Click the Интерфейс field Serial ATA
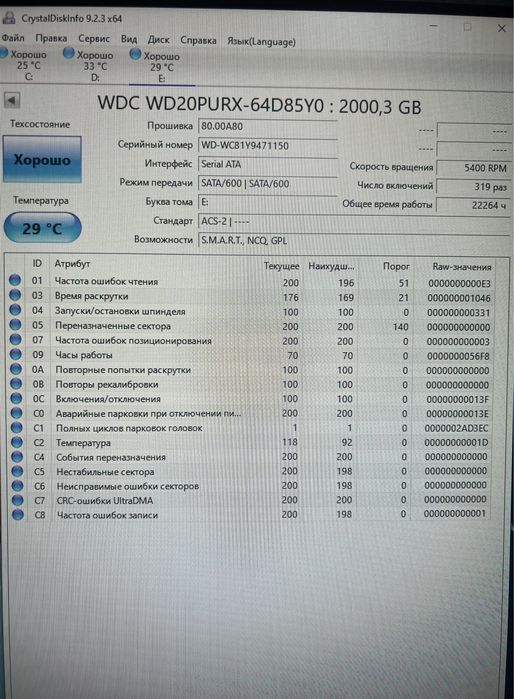 point(267,164)
